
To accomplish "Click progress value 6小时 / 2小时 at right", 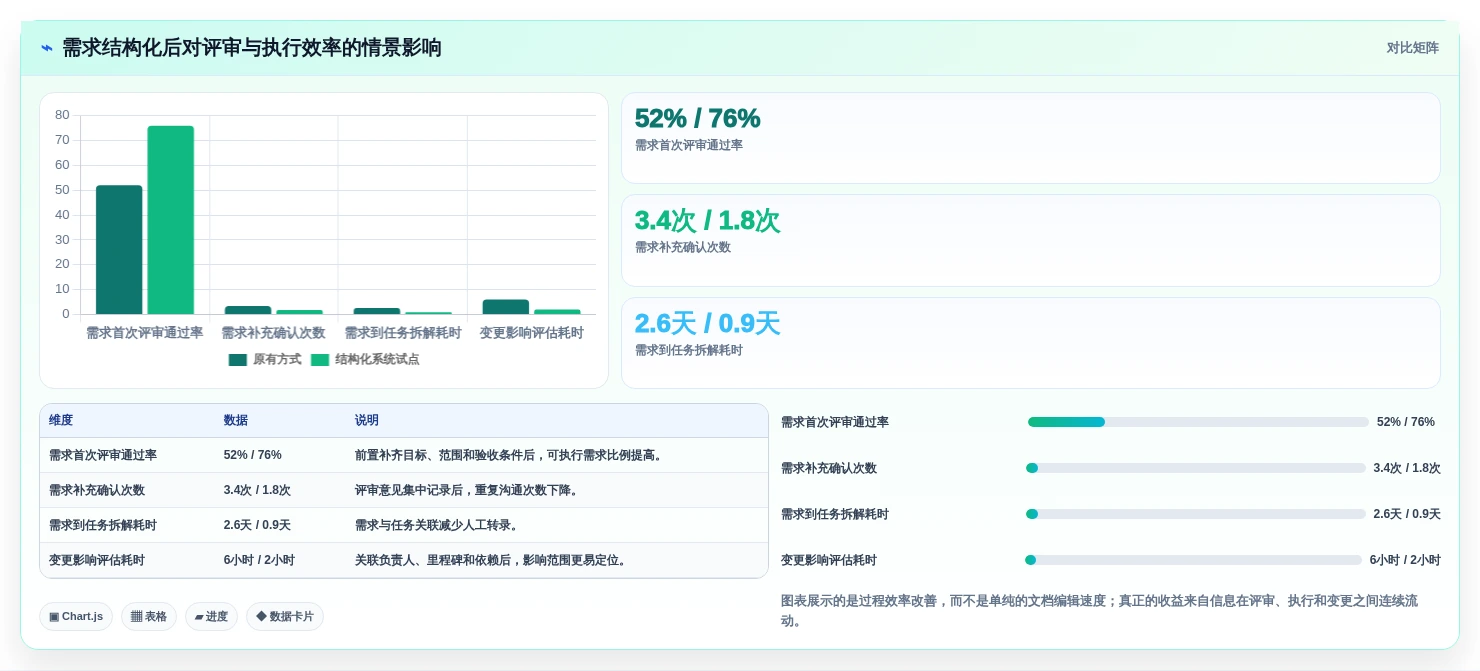I will (1405, 560).
